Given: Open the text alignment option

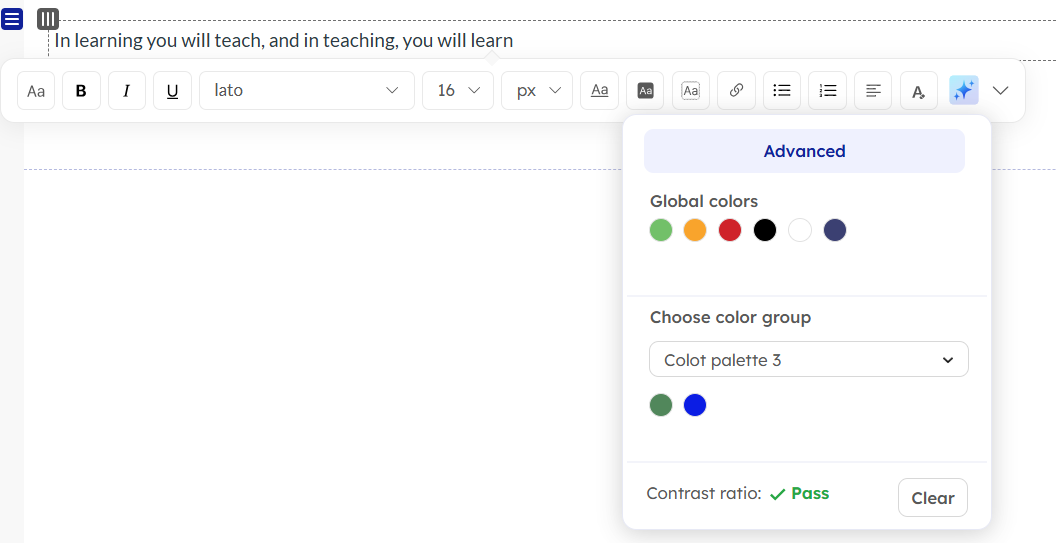Looking at the screenshot, I should point(873,90).
